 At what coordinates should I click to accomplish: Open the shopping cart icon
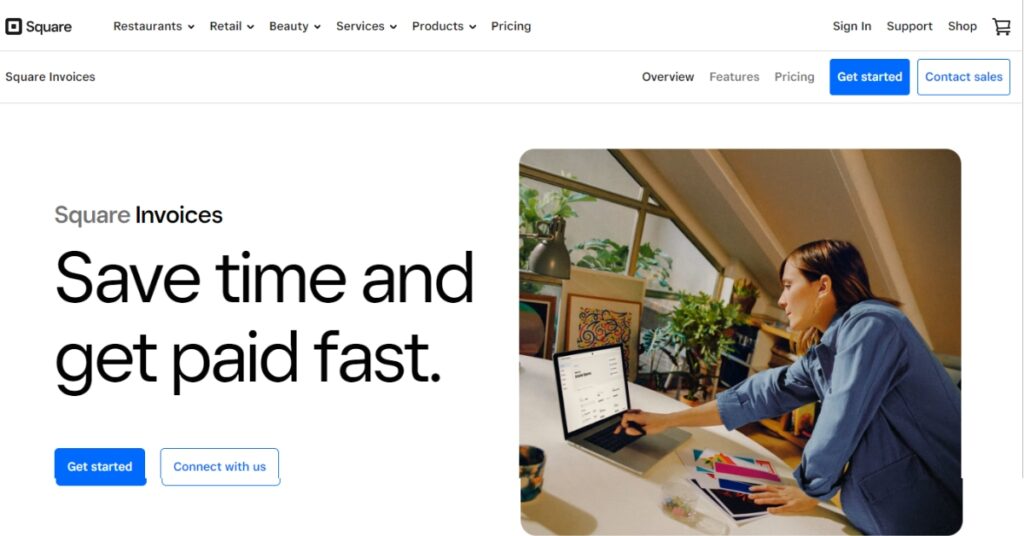pyautogui.click(x=1001, y=26)
